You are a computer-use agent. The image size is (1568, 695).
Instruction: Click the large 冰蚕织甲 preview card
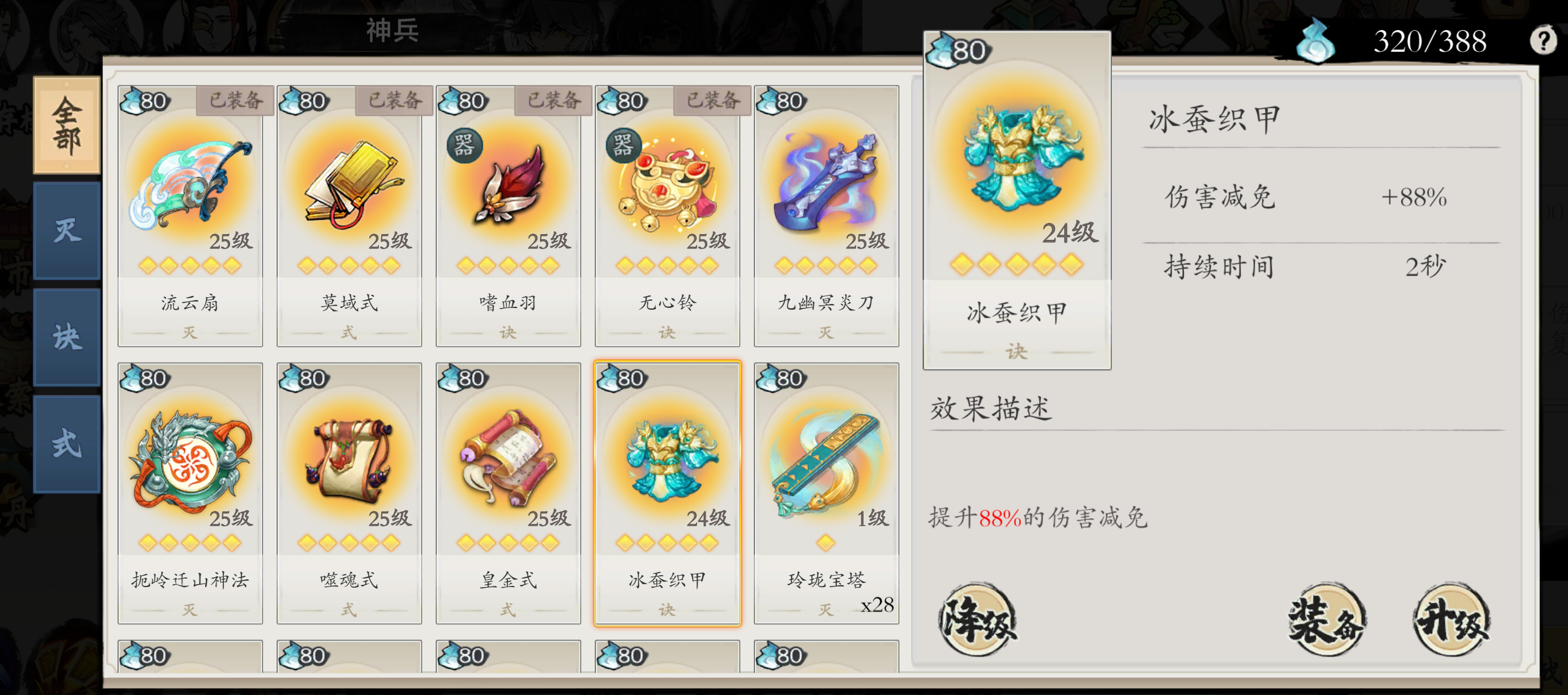point(1017,201)
